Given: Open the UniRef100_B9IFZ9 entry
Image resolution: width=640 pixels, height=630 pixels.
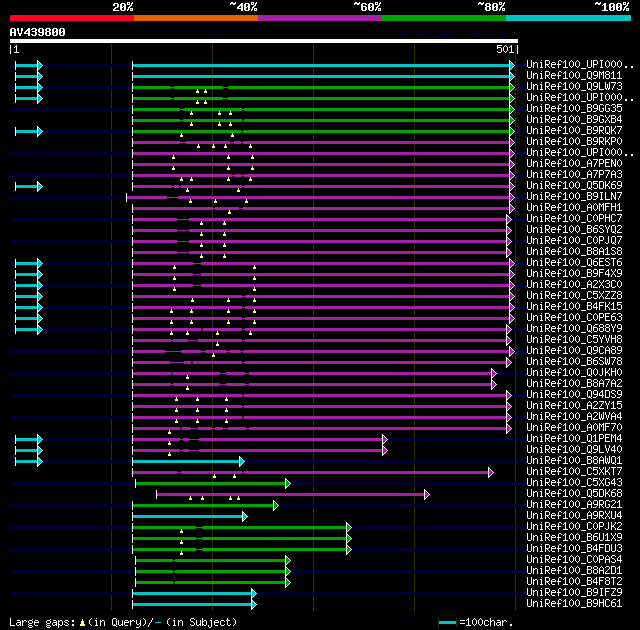Looking at the screenshot, I should pyautogui.click(x=574, y=593).
